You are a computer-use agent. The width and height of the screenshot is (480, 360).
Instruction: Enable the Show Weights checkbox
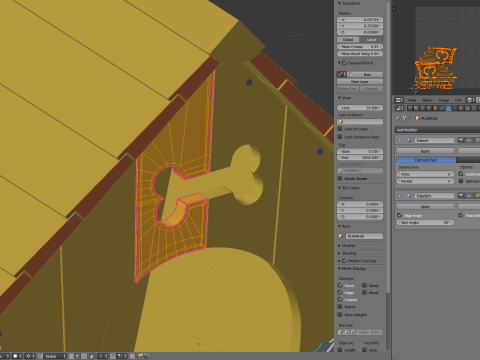pyautogui.click(x=340, y=314)
